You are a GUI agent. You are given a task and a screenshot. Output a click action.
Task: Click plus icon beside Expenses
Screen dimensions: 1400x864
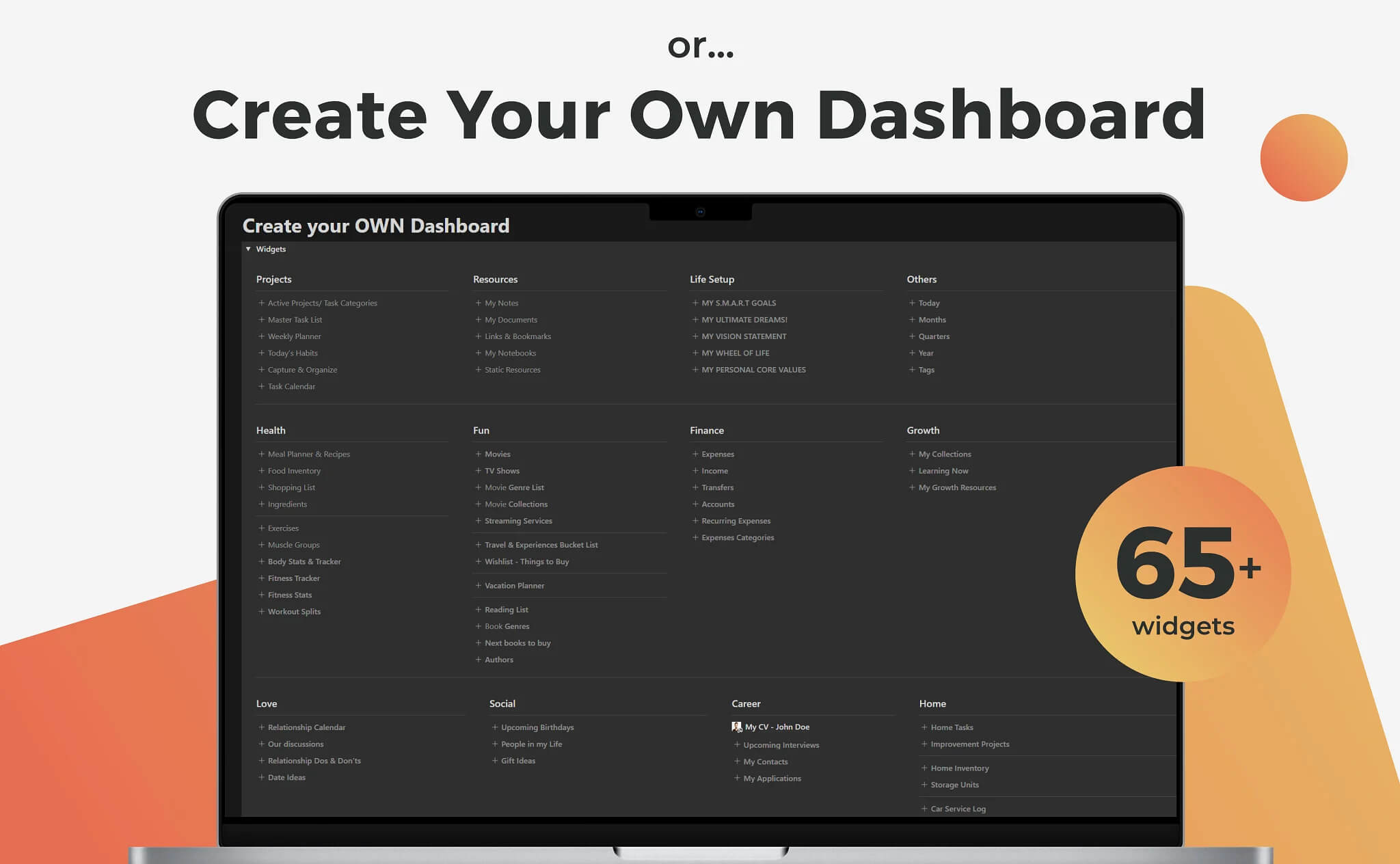[x=695, y=454]
